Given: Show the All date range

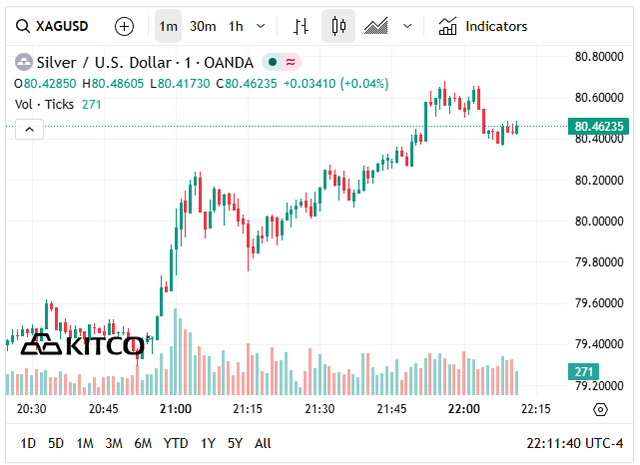Looking at the screenshot, I should point(262,443).
